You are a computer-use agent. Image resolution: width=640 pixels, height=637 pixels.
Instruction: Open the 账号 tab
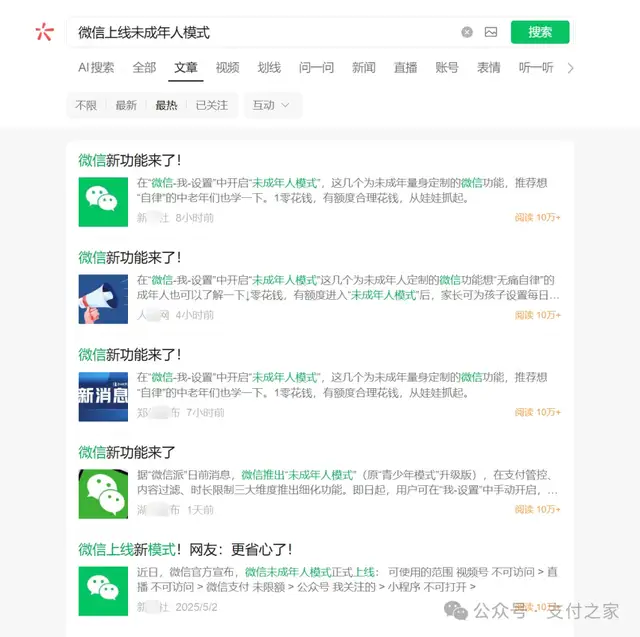(x=447, y=67)
